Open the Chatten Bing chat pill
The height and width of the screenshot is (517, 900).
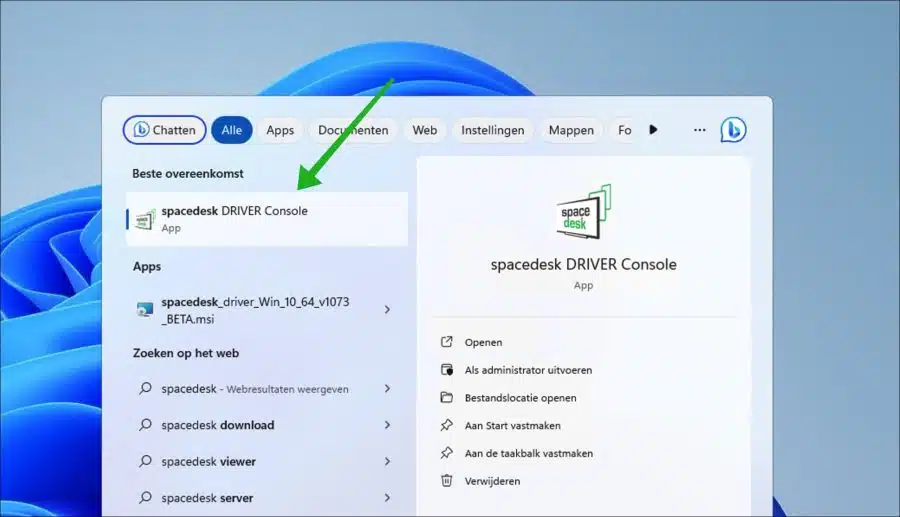point(164,130)
